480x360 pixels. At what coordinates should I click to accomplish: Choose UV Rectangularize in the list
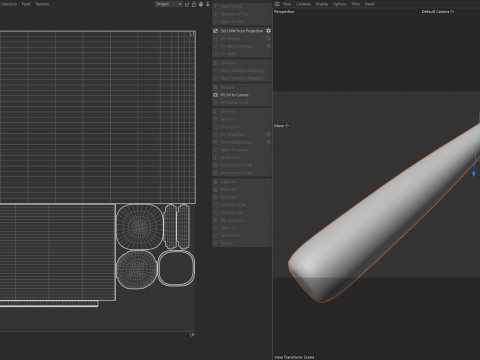(242, 142)
